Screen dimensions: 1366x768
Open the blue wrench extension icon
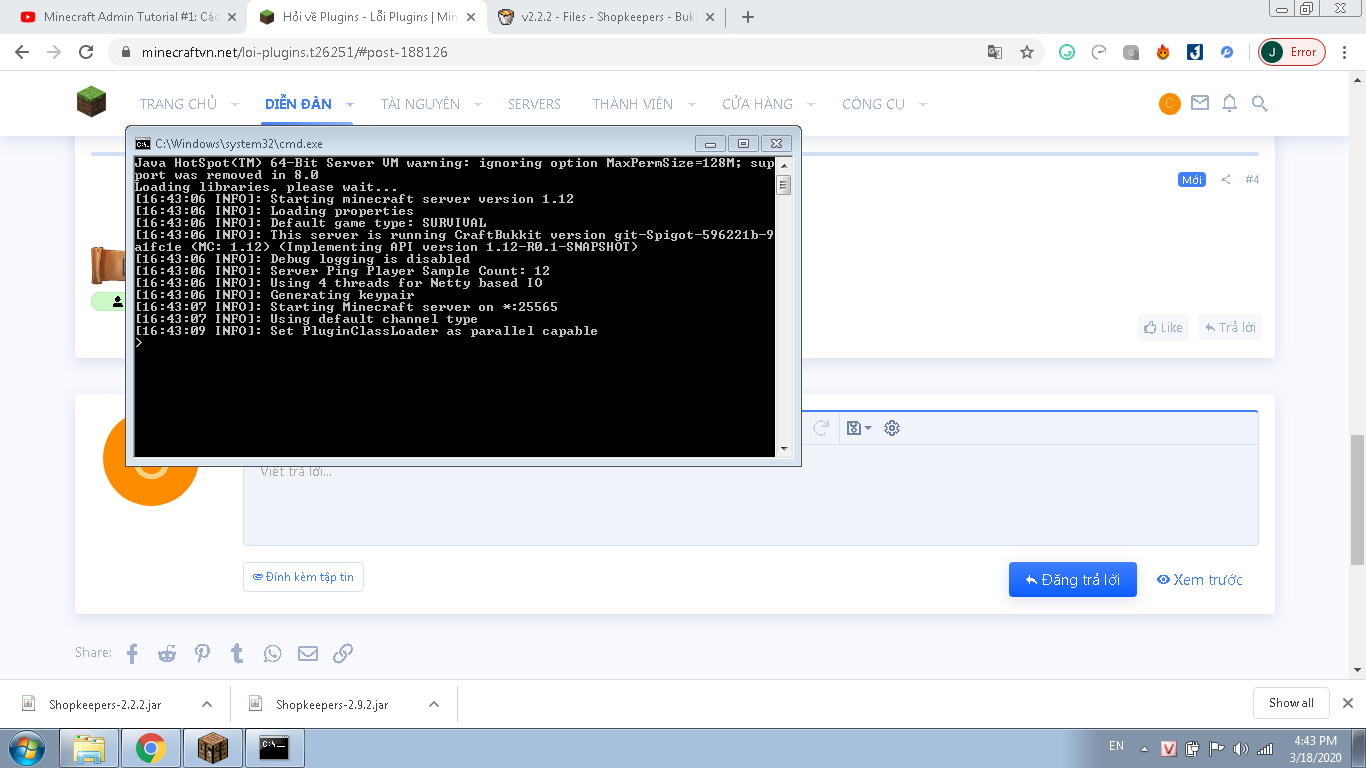(1227, 52)
